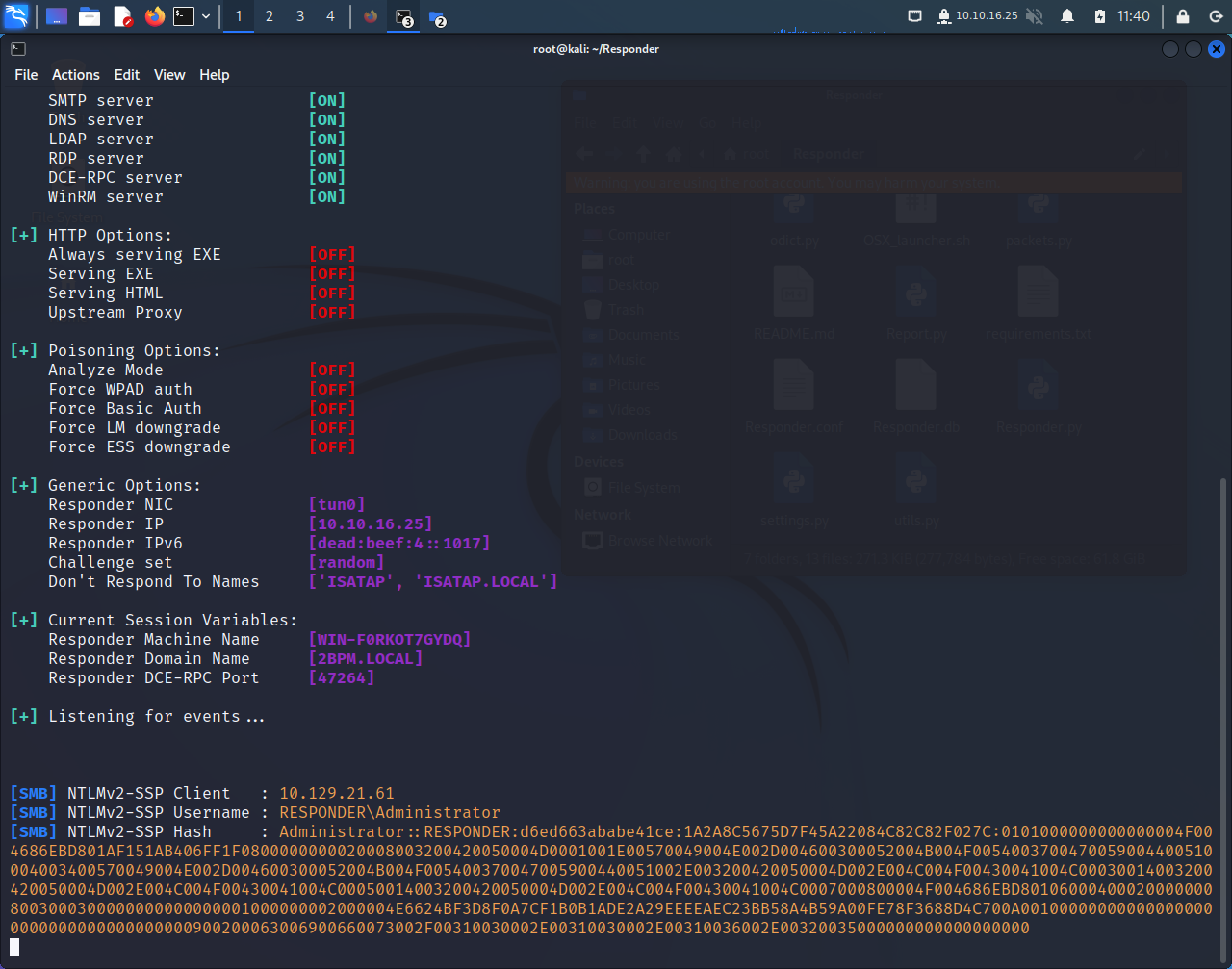This screenshot has height=969, width=1232.
Task: Click the text "Always serving EXE"
Action: pos(135,255)
